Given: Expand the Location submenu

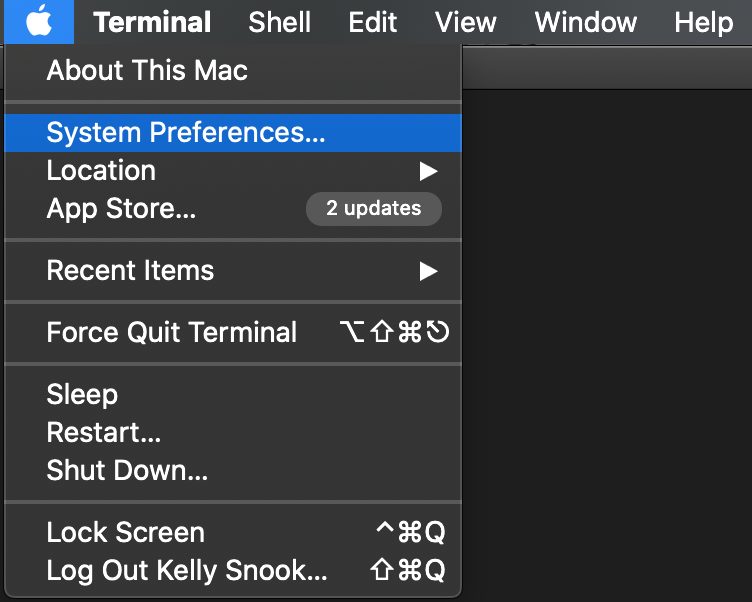Looking at the screenshot, I should point(101,171).
